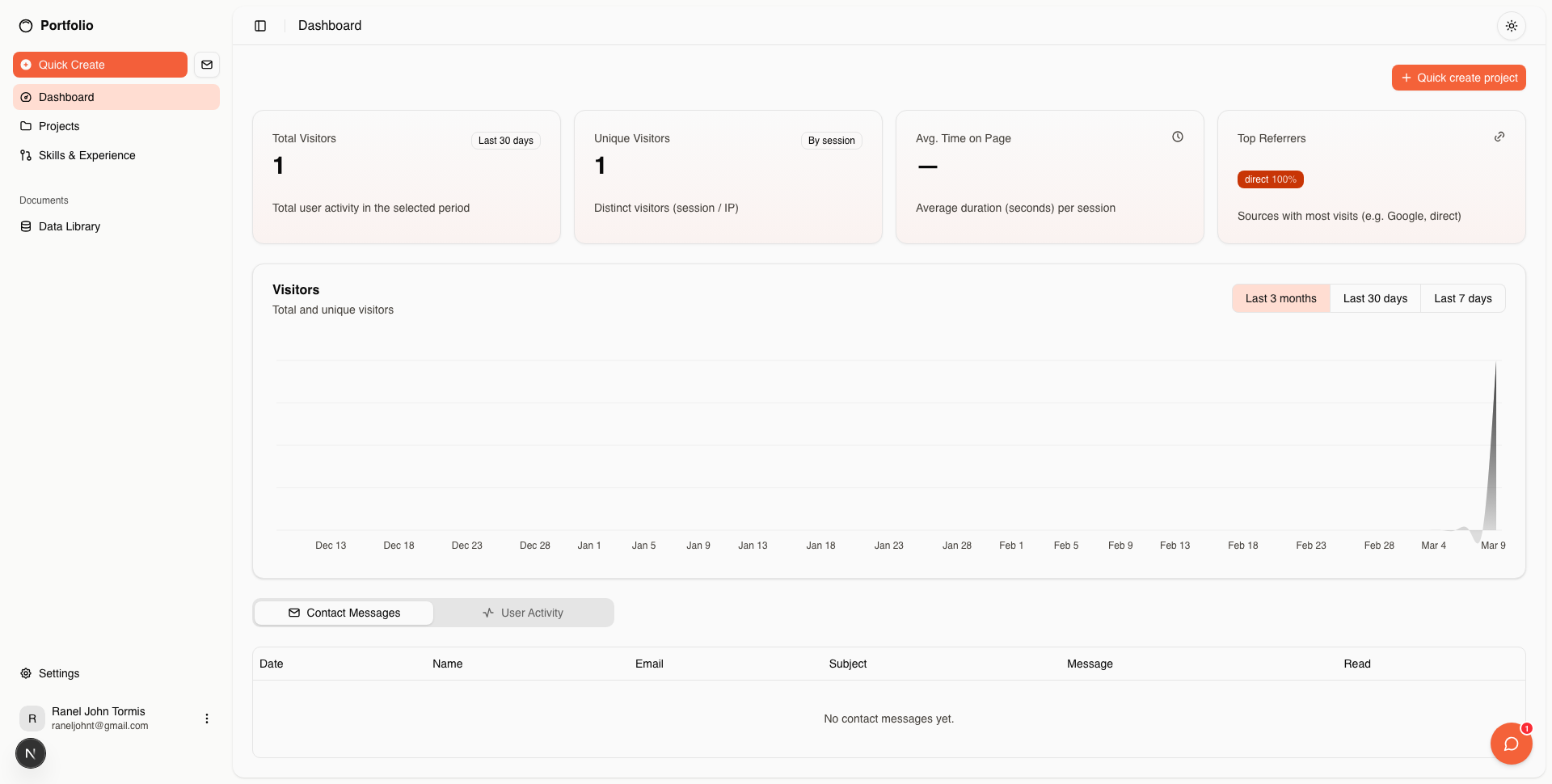Select the Last 3 months range

(1280, 298)
